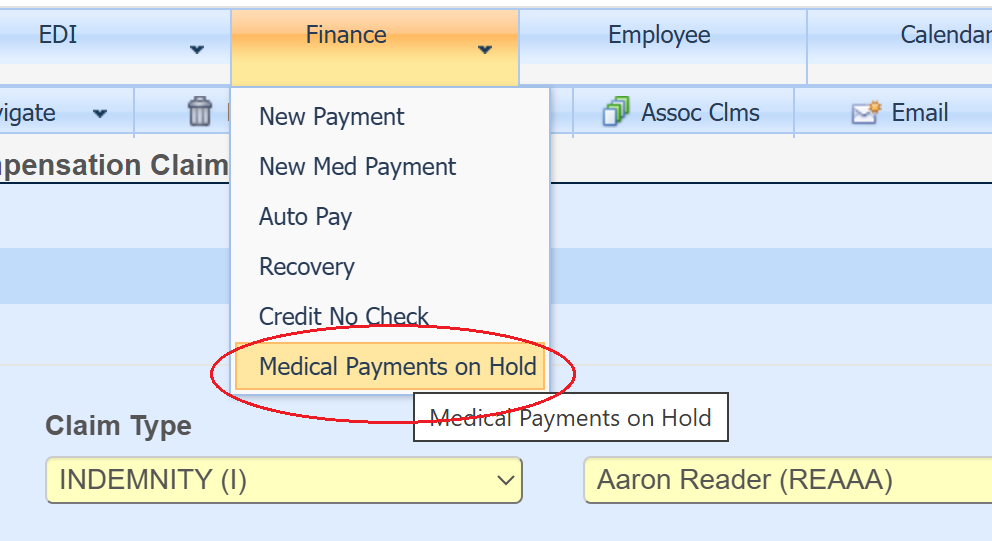
Task: Switch to the EDI tab
Action: click(x=58, y=35)
